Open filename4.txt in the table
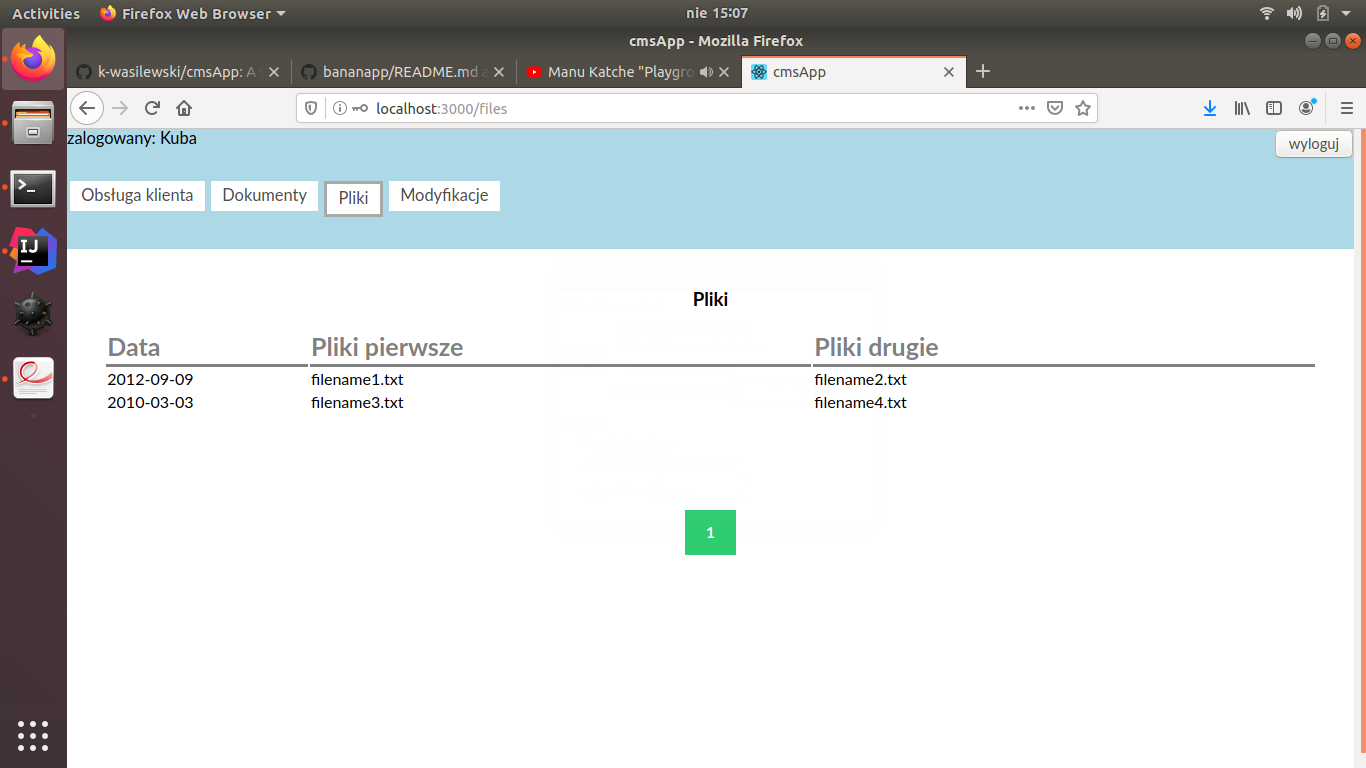1366x768 pixels. click(860, 403)
